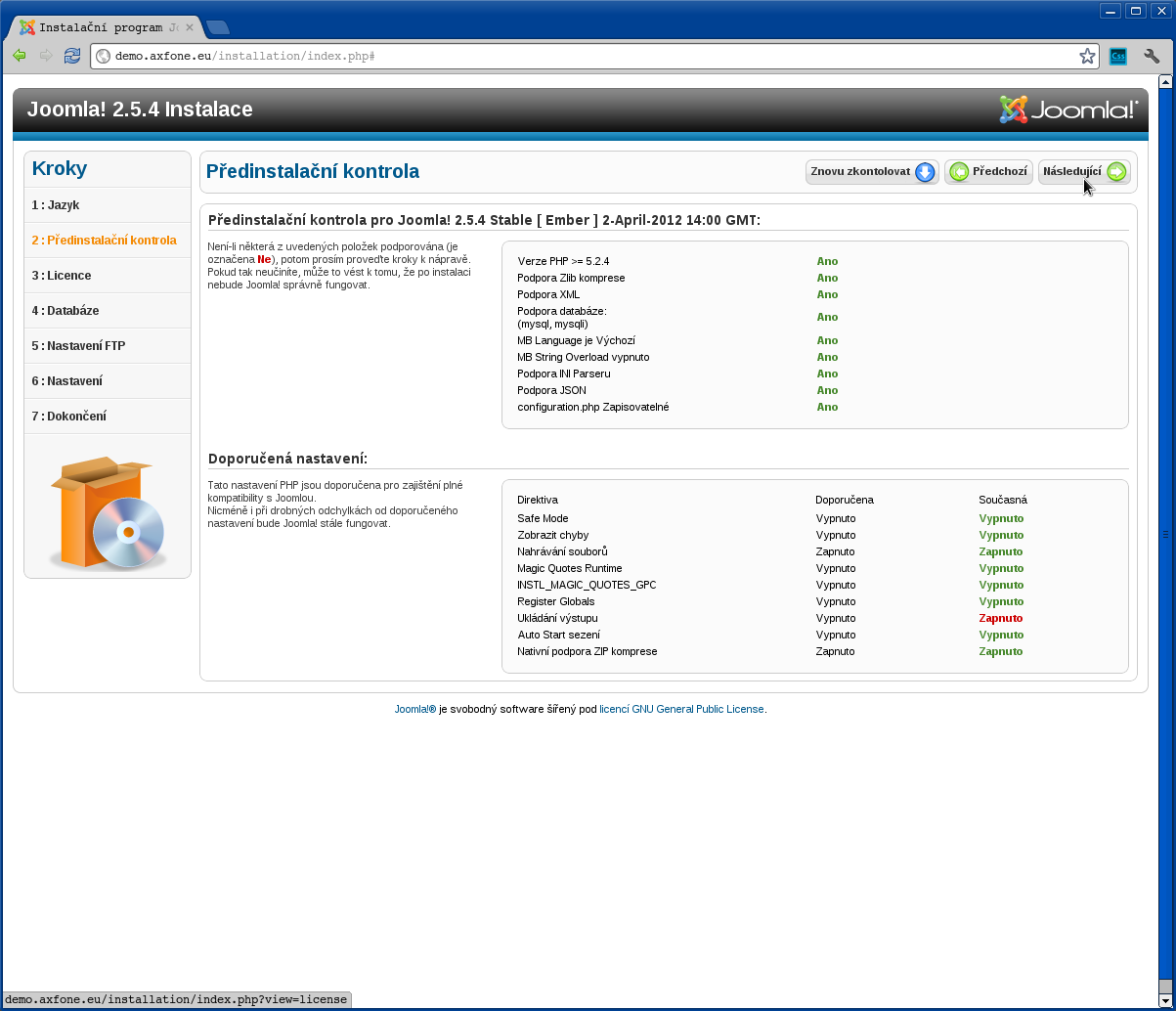
Task: Click Znovu zkontrolovat button
Action: [x=872, y=172]
